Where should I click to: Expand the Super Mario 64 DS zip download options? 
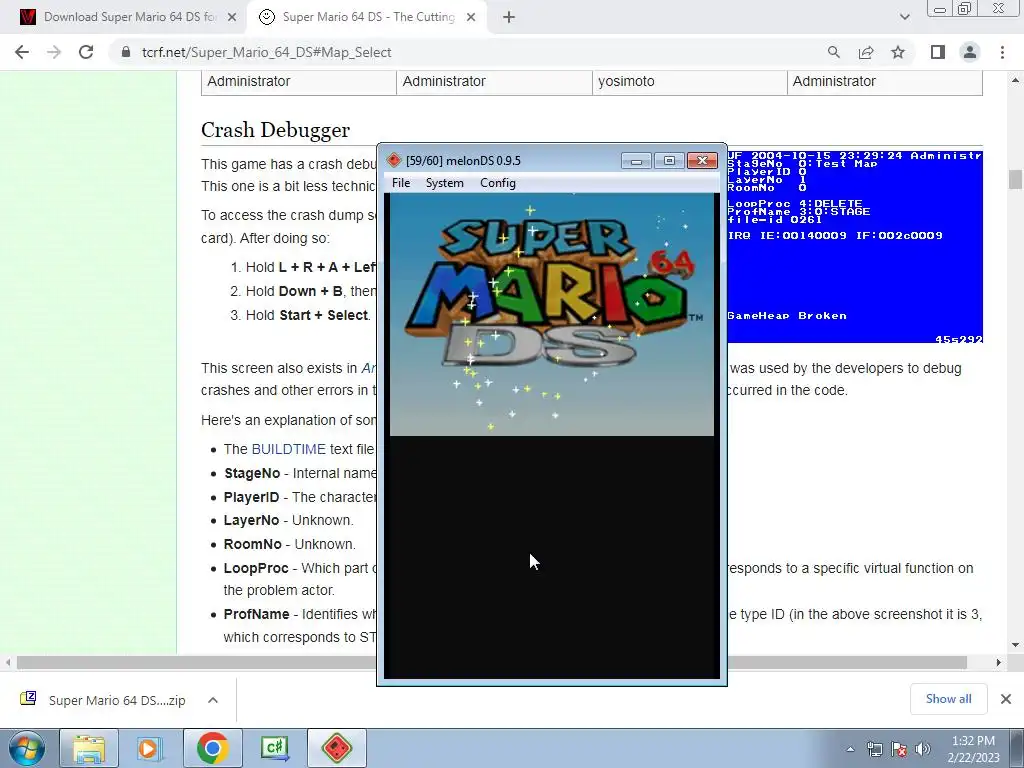click(x=213, y=700)
